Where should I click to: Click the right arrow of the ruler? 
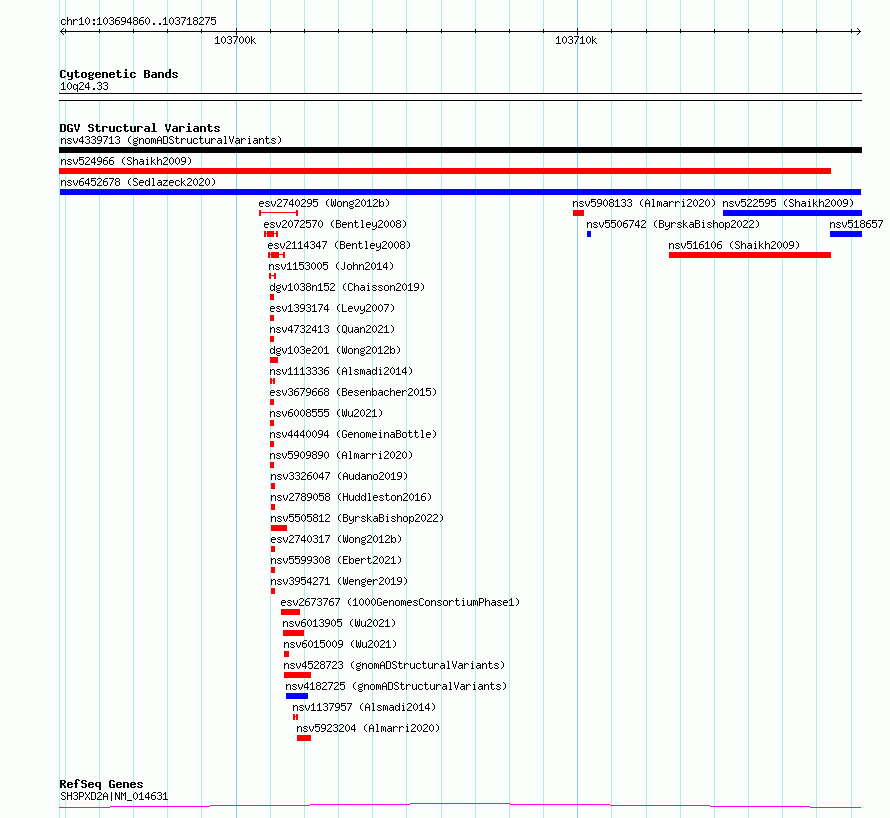858,32
